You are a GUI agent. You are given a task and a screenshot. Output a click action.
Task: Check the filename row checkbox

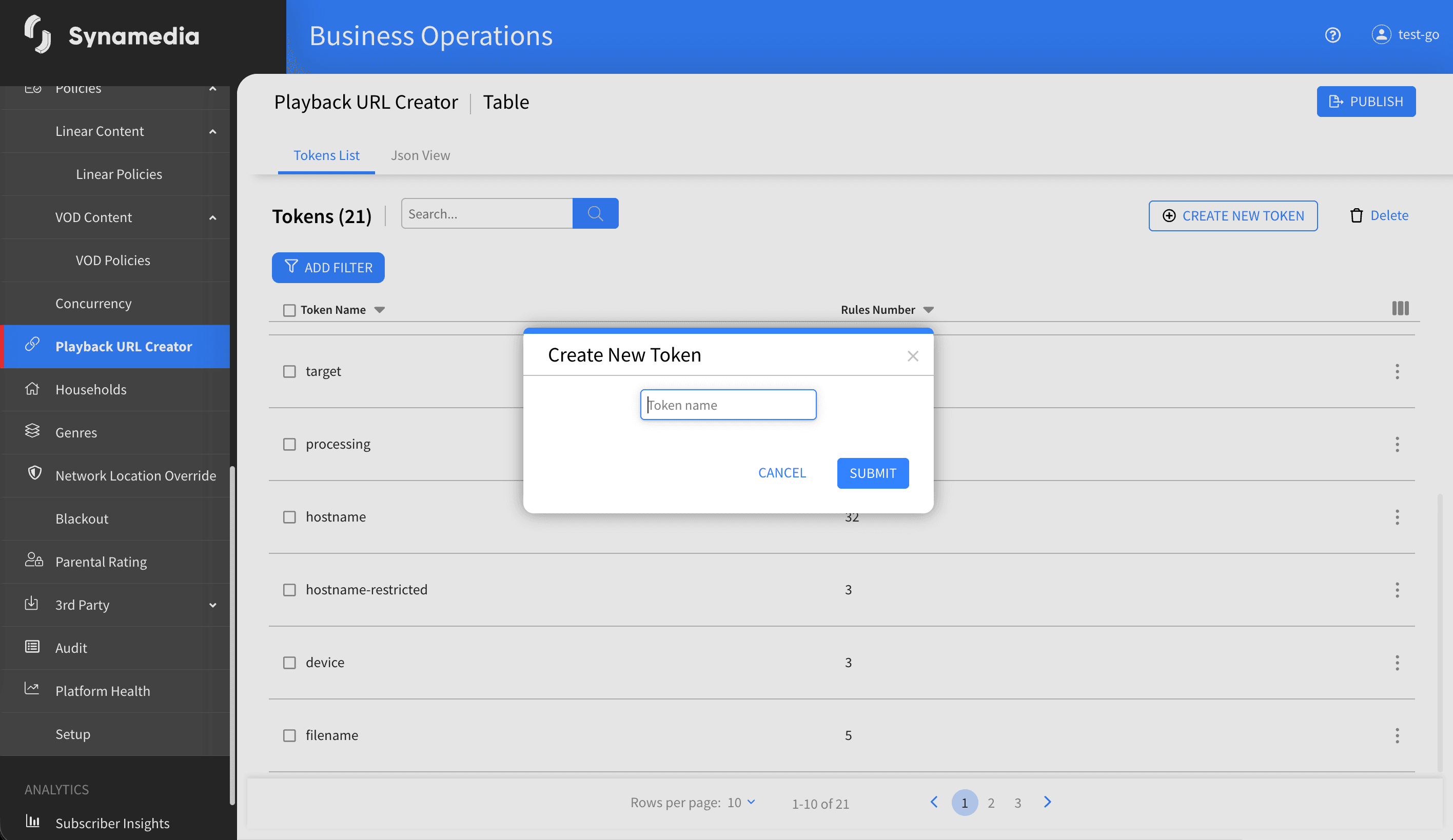289,735
